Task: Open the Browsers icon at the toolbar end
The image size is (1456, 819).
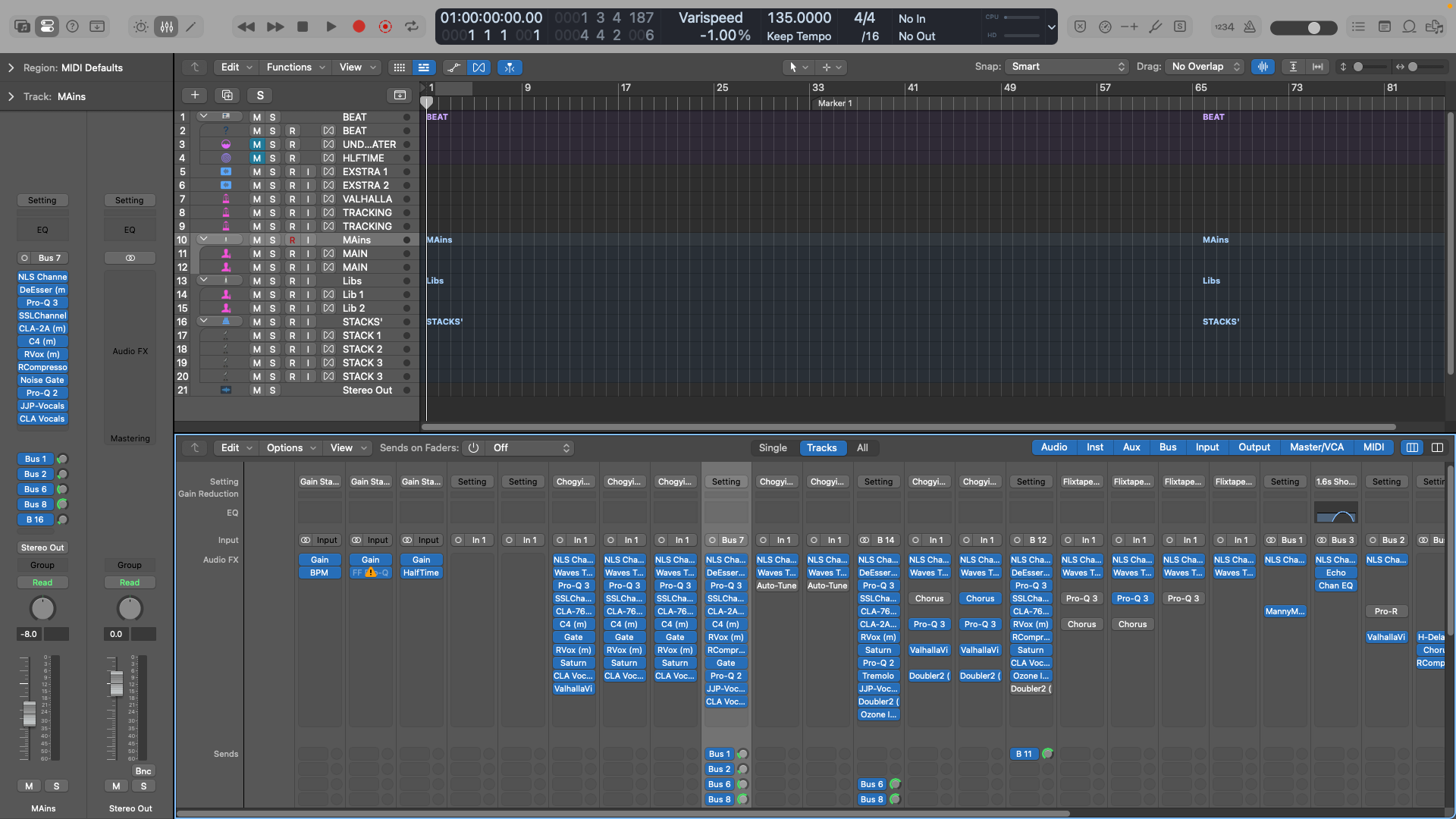Action: [1434, 27]
